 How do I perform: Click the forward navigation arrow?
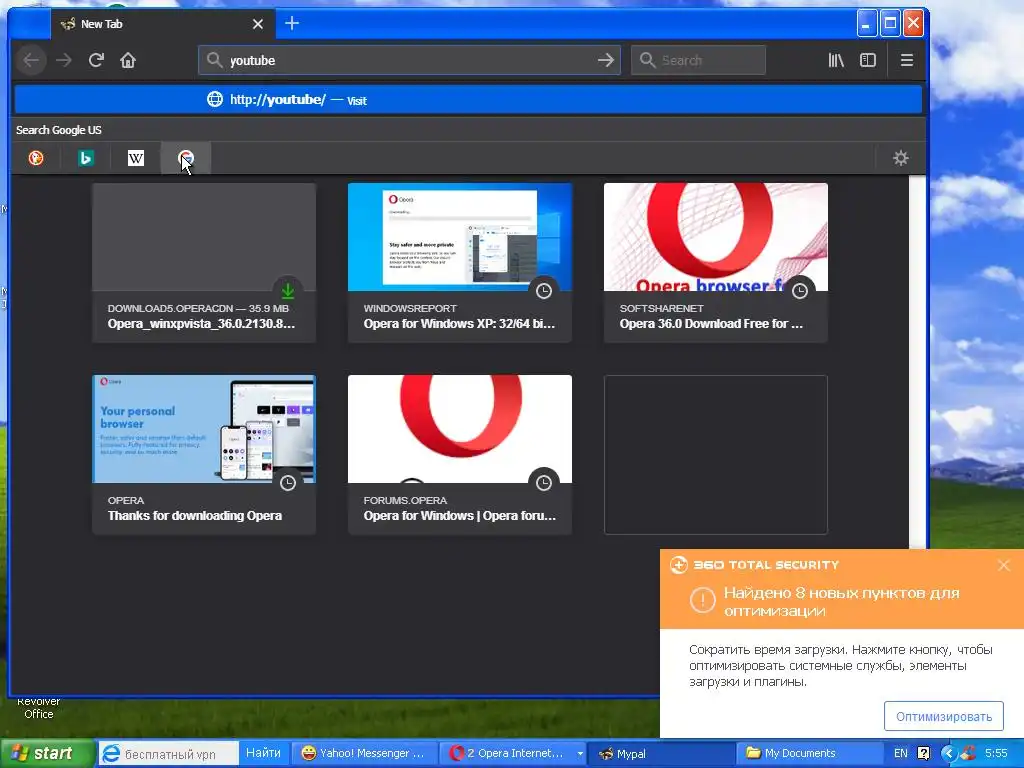point(64,60)
